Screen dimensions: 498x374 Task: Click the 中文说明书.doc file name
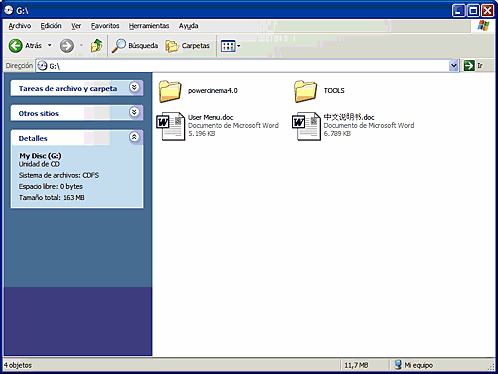[349, 117]
